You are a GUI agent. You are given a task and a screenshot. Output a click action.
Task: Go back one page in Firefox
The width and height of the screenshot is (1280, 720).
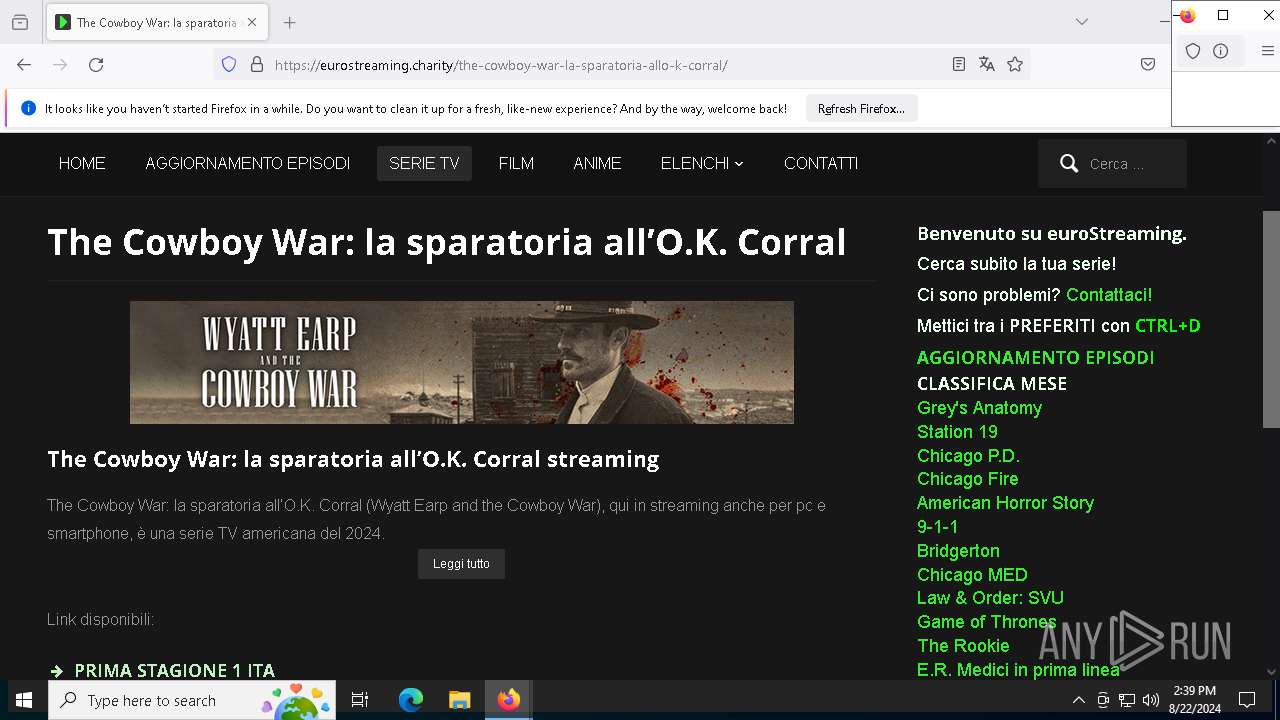tap(24, 65)
